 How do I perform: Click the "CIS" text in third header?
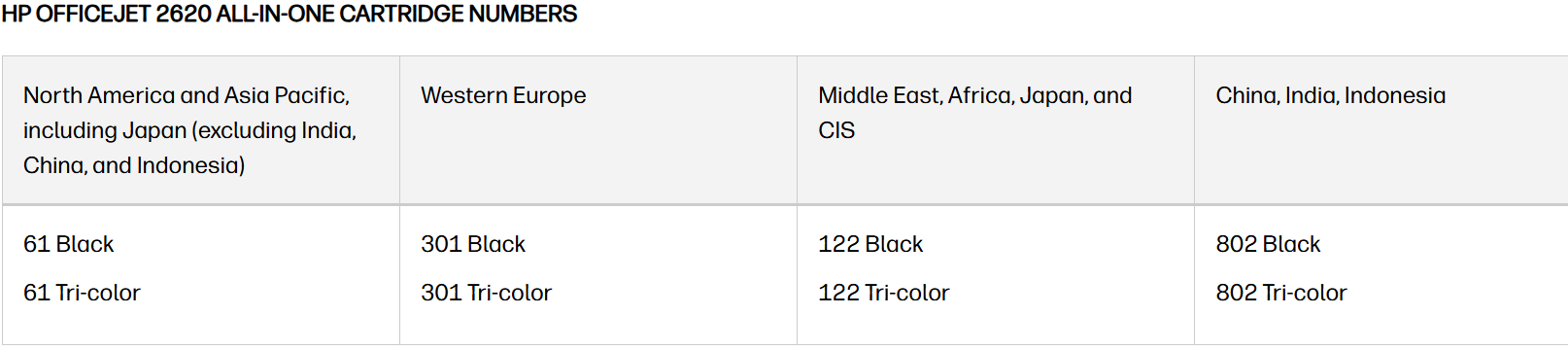836,130
